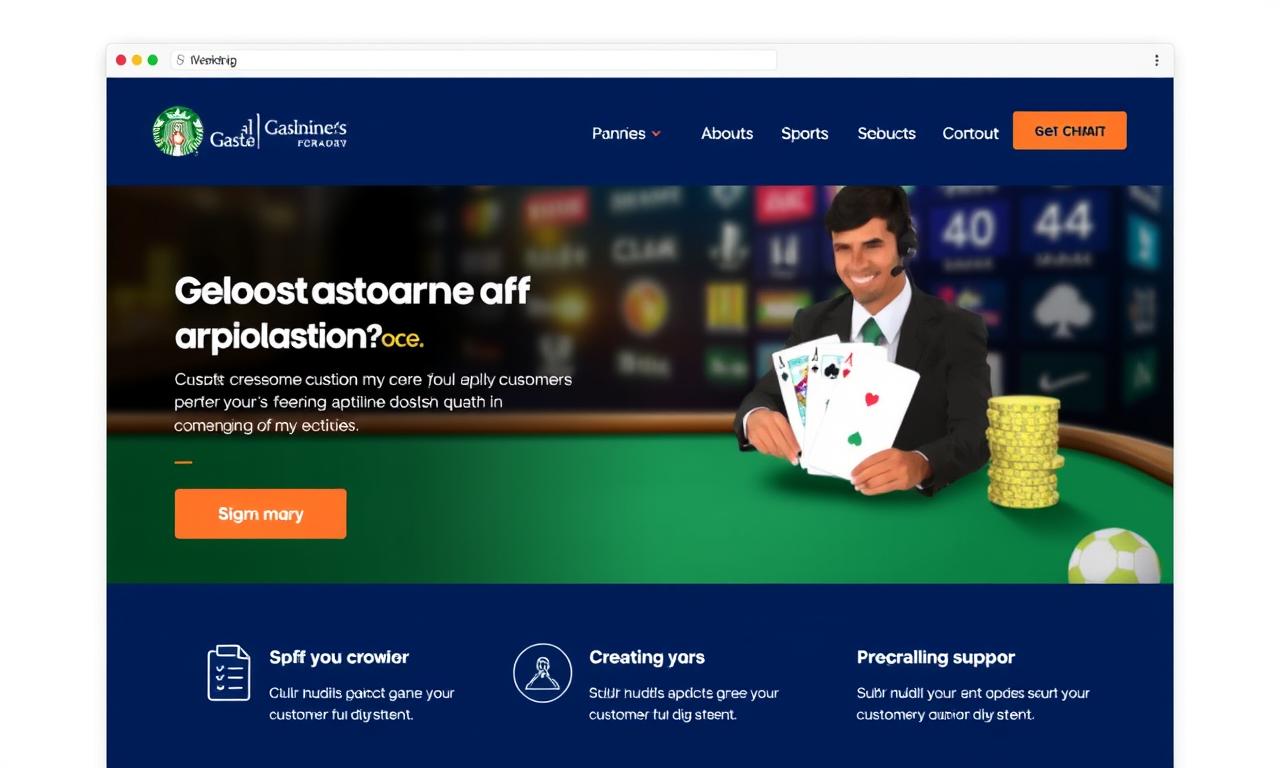Click the checklist clipboard icon
1280x768 pixels.
(229, 673)
